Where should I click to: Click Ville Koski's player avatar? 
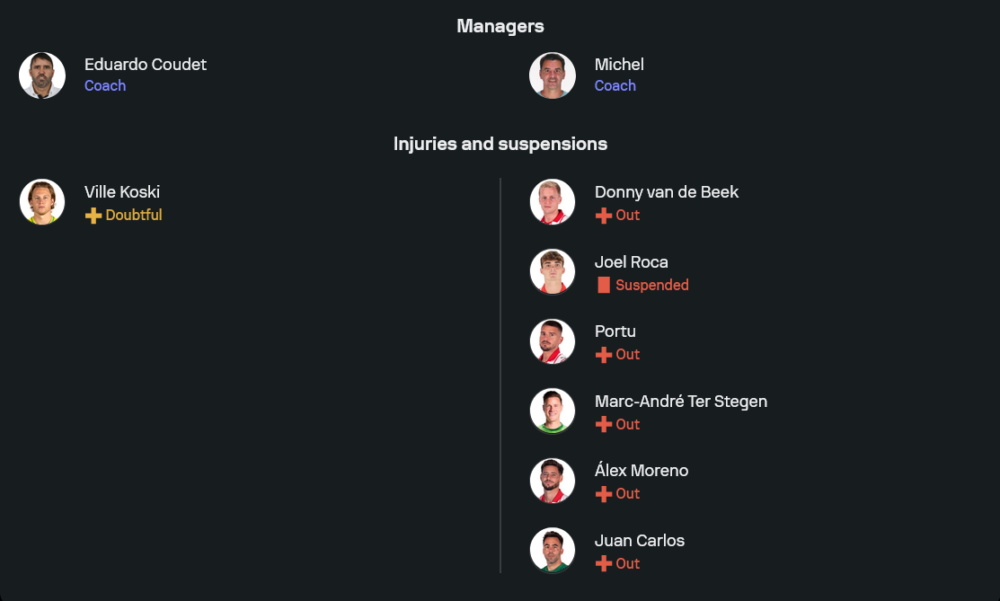[42, 202]
